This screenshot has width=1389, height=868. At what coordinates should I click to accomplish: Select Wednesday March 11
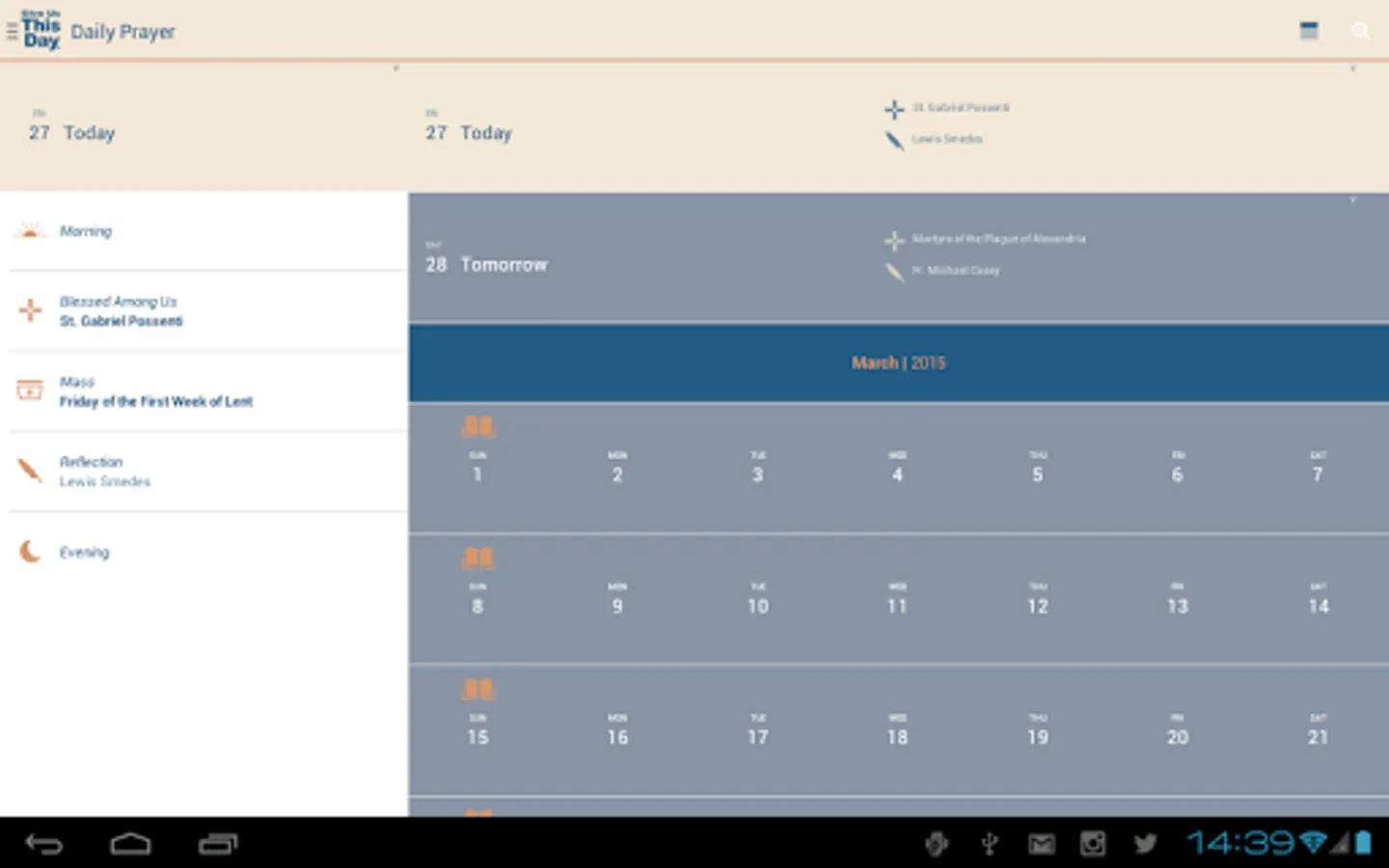[x=898, y=599]
